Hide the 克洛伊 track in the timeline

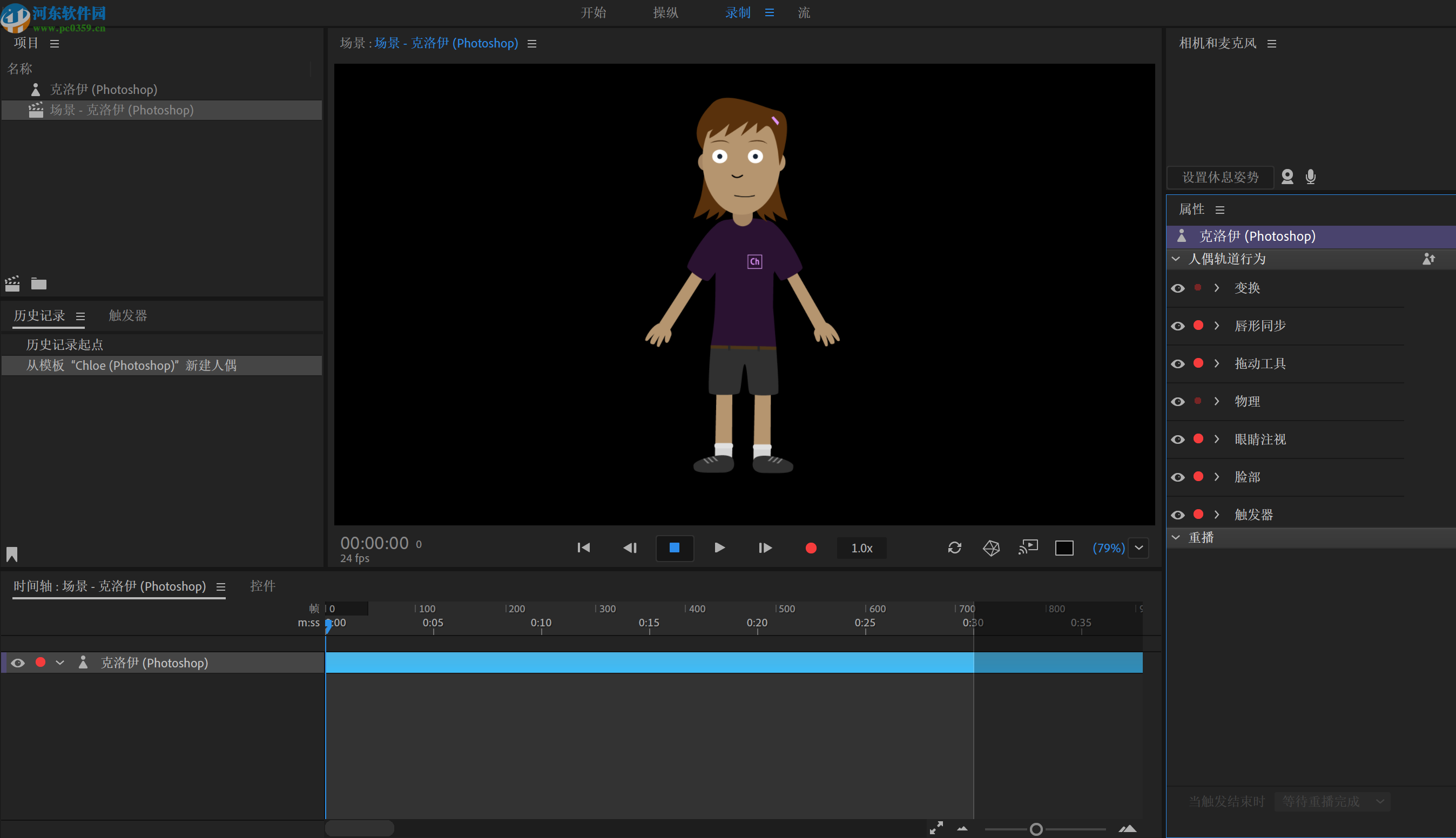[x=17, y=663]
